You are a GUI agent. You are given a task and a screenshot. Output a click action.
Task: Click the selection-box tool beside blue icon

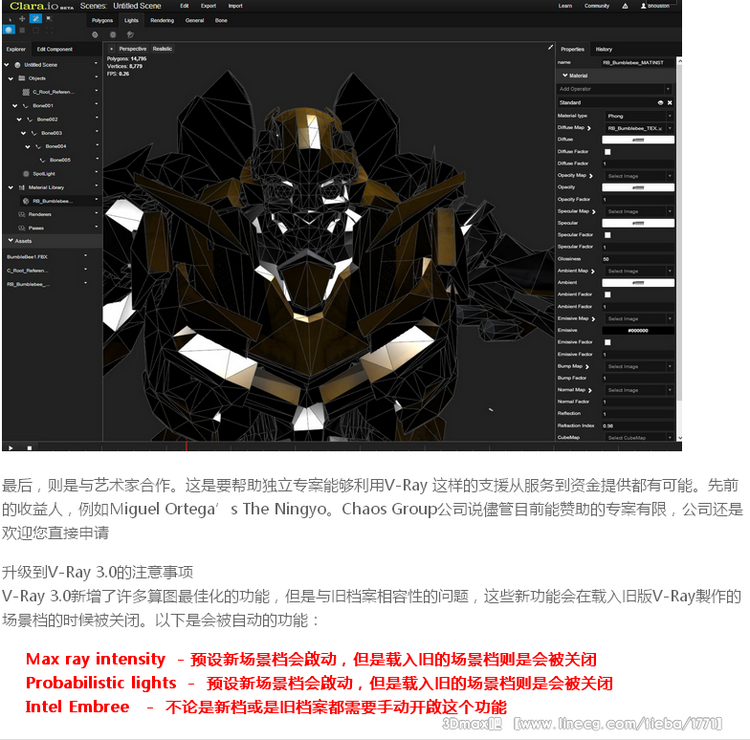pyautogui.click(x=49, y=19)
